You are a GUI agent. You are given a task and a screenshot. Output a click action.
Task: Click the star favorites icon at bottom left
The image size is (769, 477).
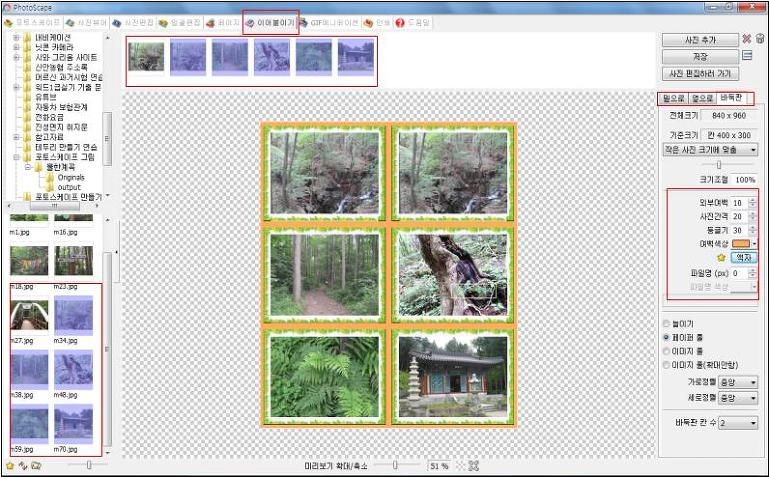point(10,465)
